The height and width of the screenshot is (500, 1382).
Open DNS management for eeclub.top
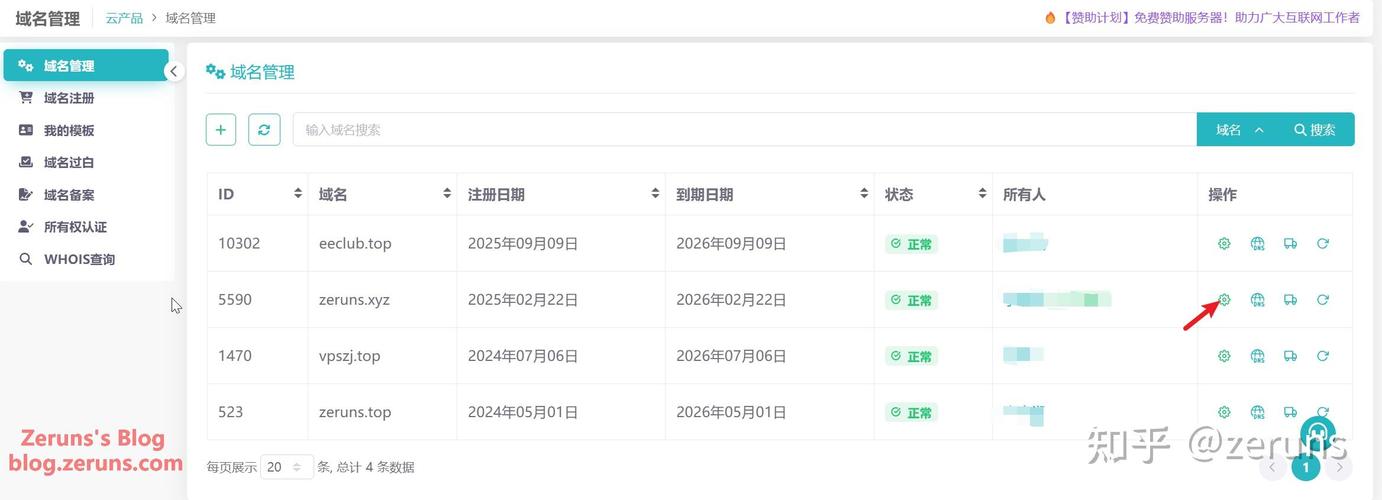(1258, 243)
